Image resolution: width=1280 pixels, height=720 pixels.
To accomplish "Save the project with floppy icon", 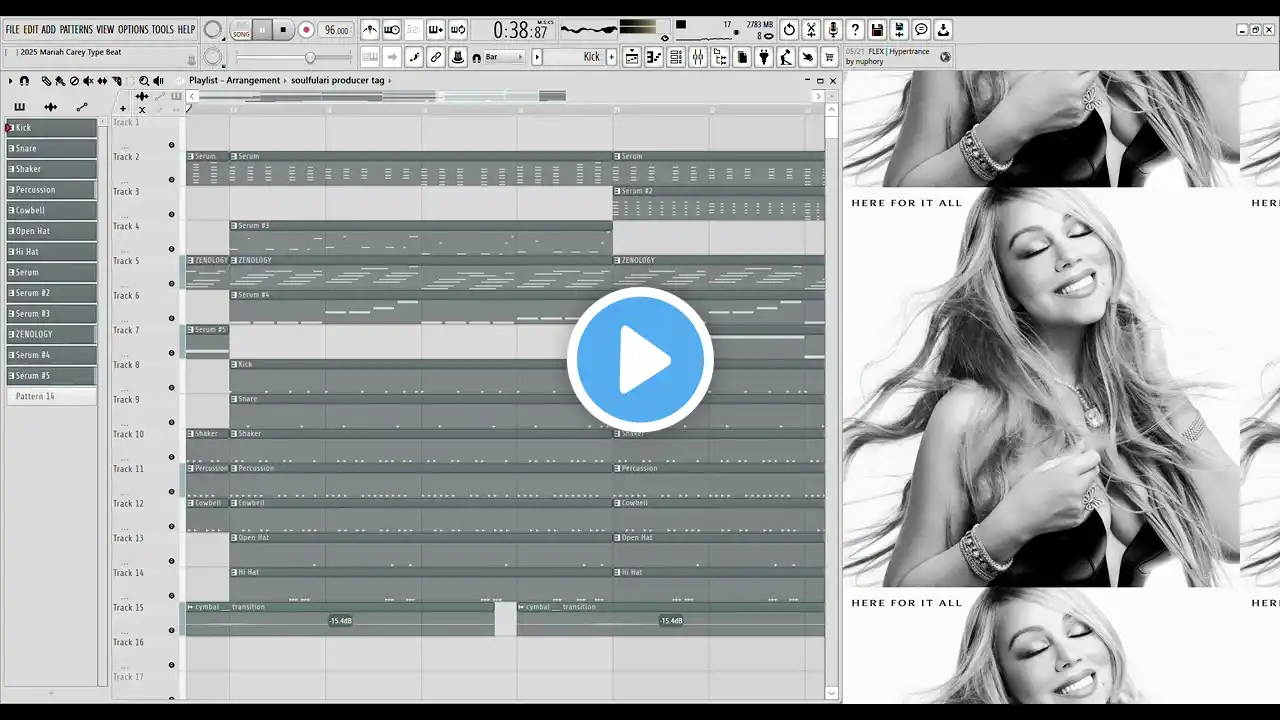I will (877, 30).
